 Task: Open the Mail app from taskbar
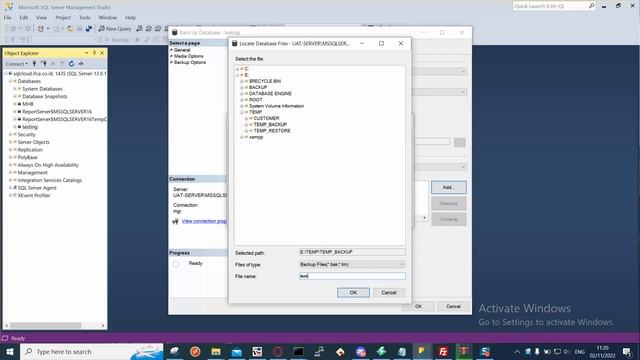tap(237, 351)
